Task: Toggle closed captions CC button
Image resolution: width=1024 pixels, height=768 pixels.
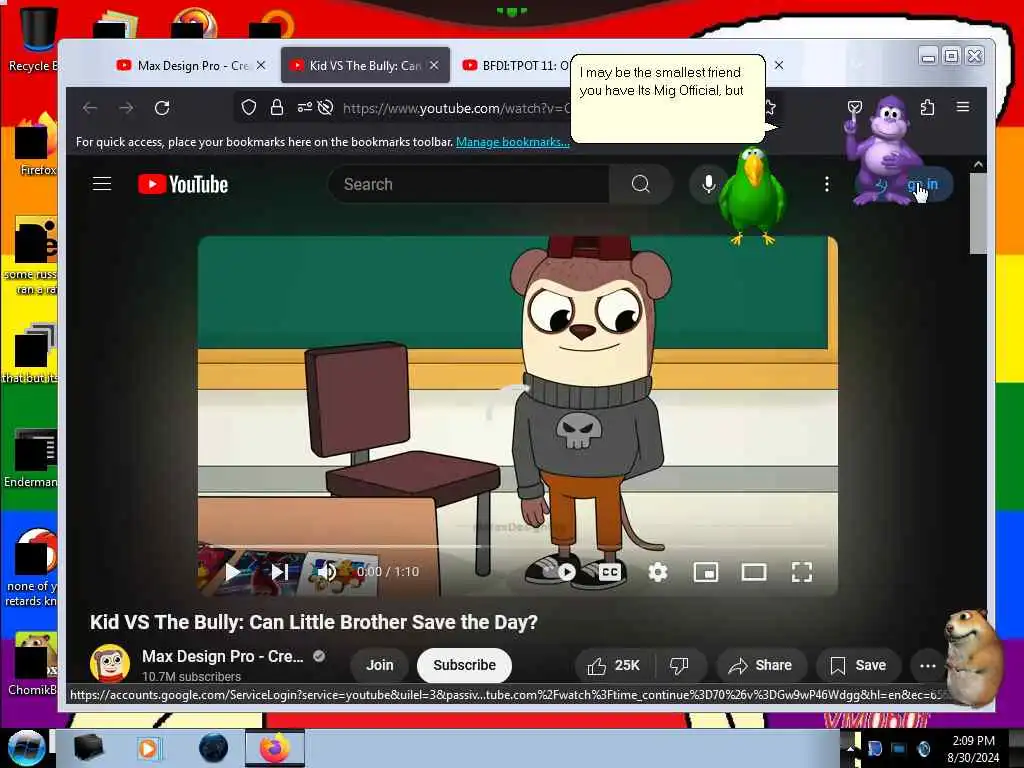Action: [610, 572]
